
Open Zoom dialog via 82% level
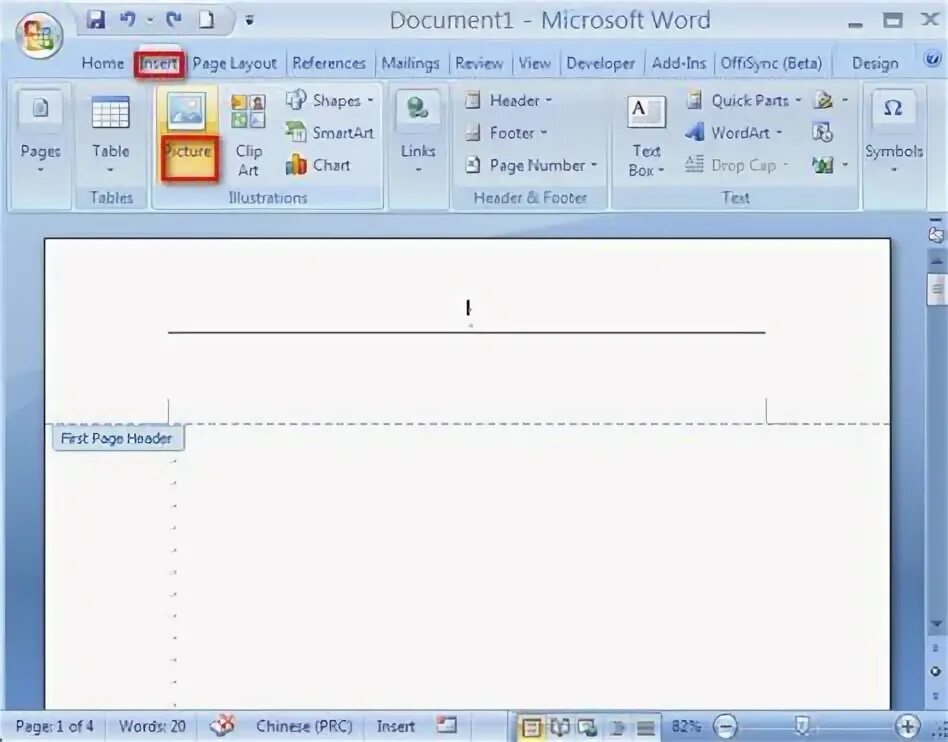[x=686, y=726]
